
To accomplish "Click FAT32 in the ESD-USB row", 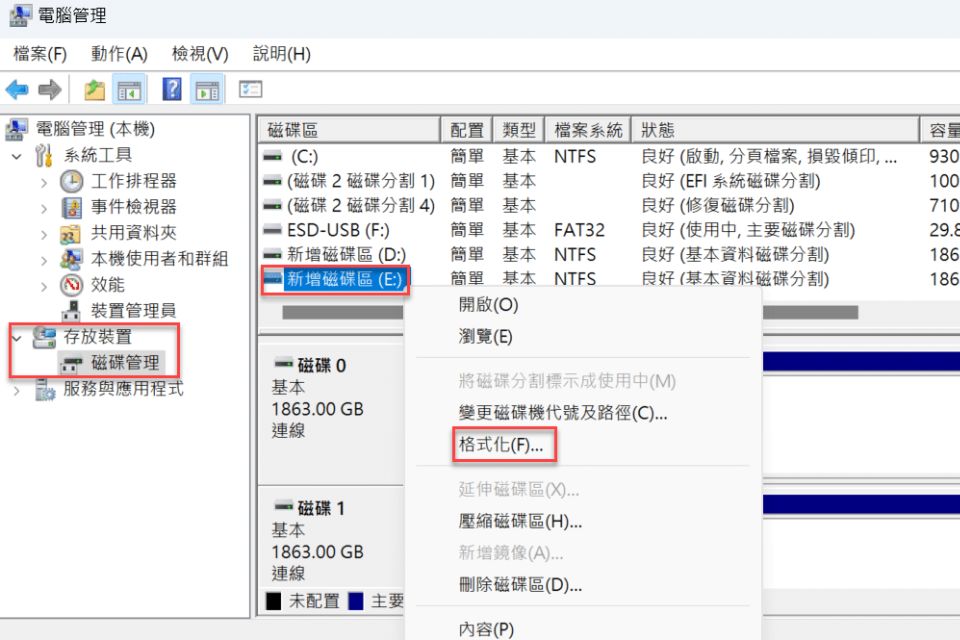I will point(579,230).
